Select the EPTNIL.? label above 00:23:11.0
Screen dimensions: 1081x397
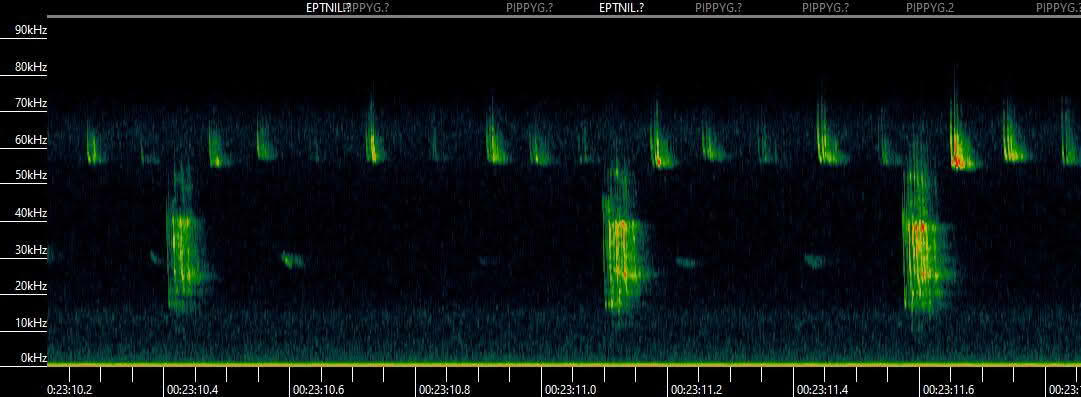[622, 8]
